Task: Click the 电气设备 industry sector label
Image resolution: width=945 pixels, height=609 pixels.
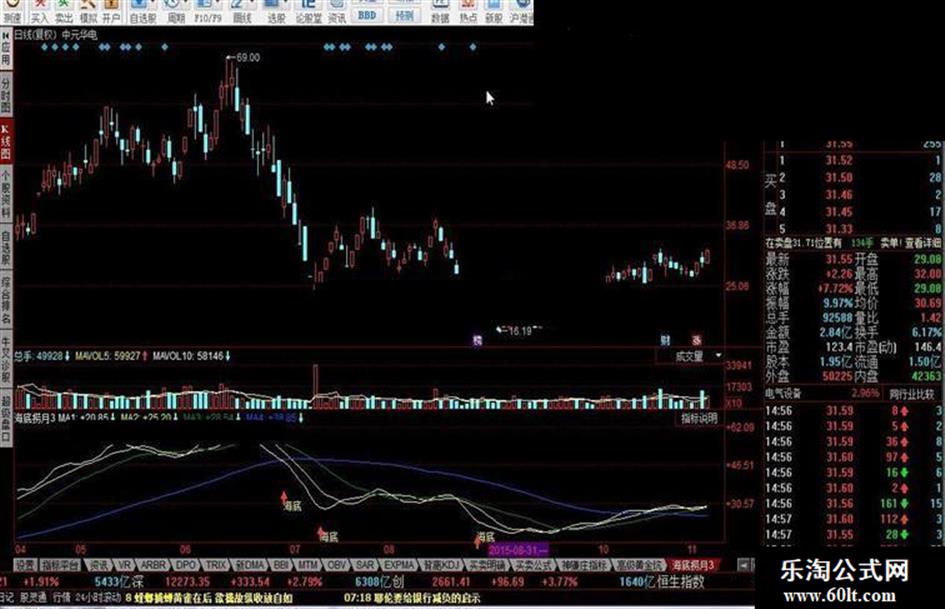Action: pyautogui.click(x=783, y=394)
